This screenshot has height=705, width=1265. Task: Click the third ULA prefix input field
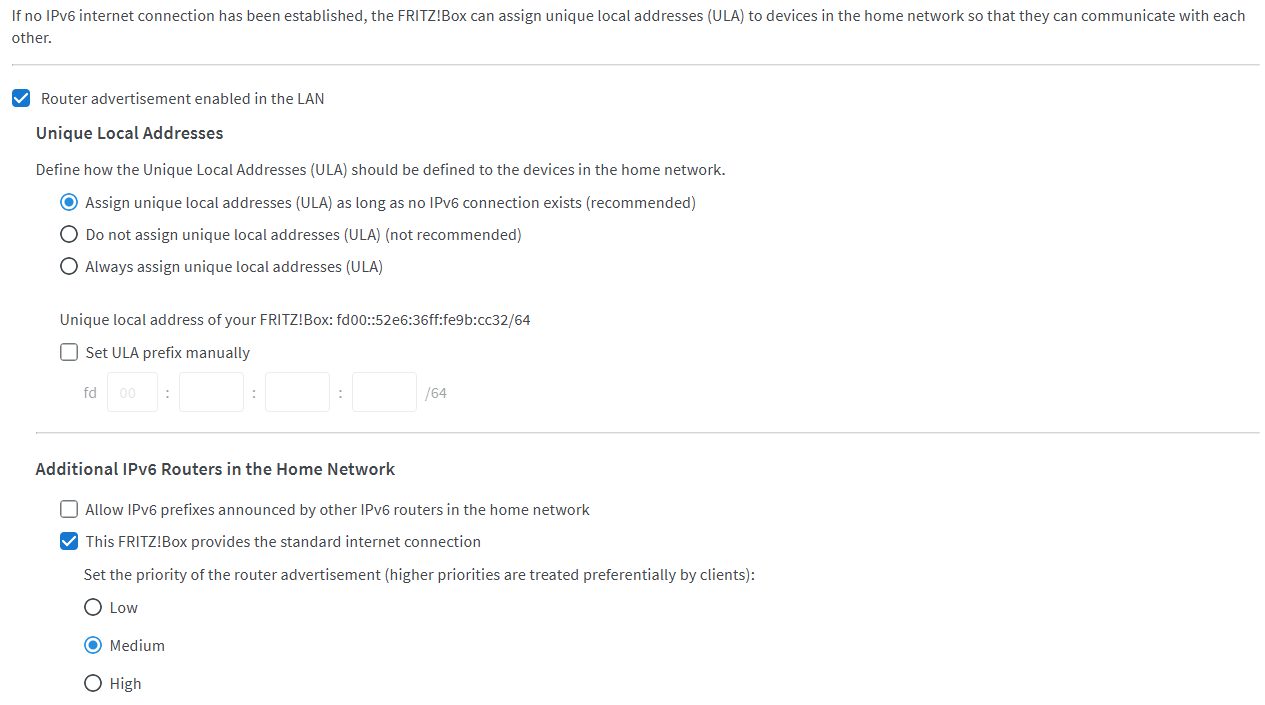click(x=297, y=393)
